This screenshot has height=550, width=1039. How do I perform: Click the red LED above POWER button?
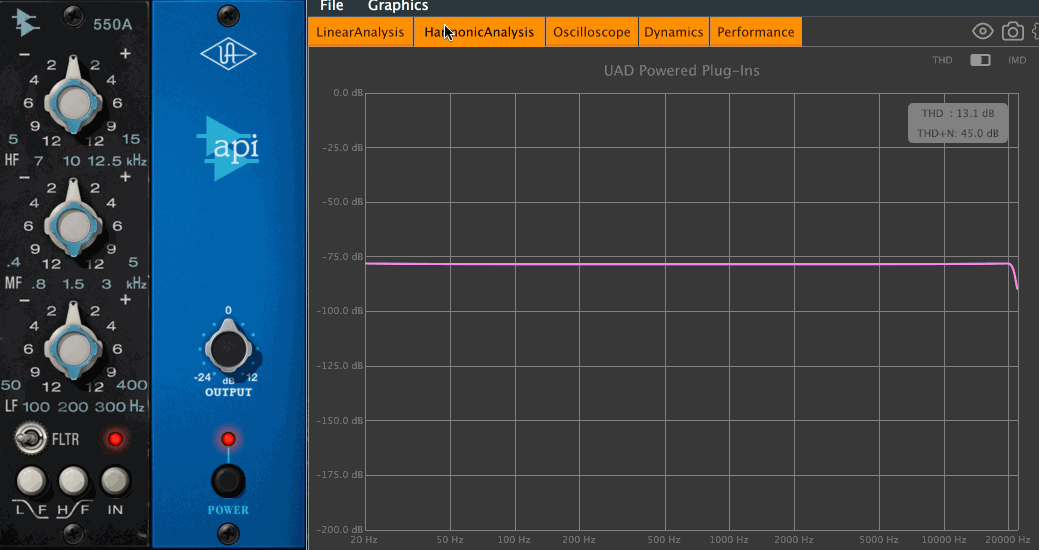(x=228, y=439)
